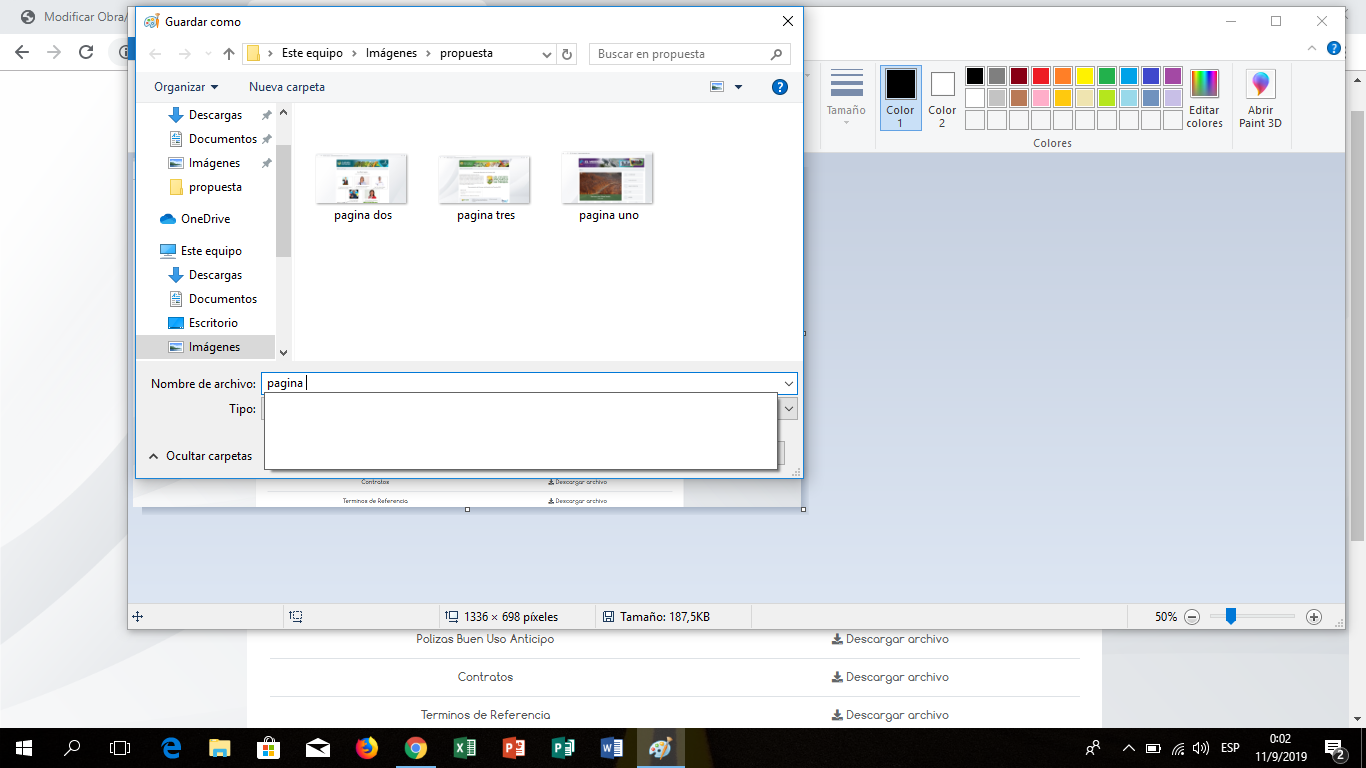Screen dimensions: 1366x768
Task: Click Escritorio in the folder tree
Action: point(213,323)
